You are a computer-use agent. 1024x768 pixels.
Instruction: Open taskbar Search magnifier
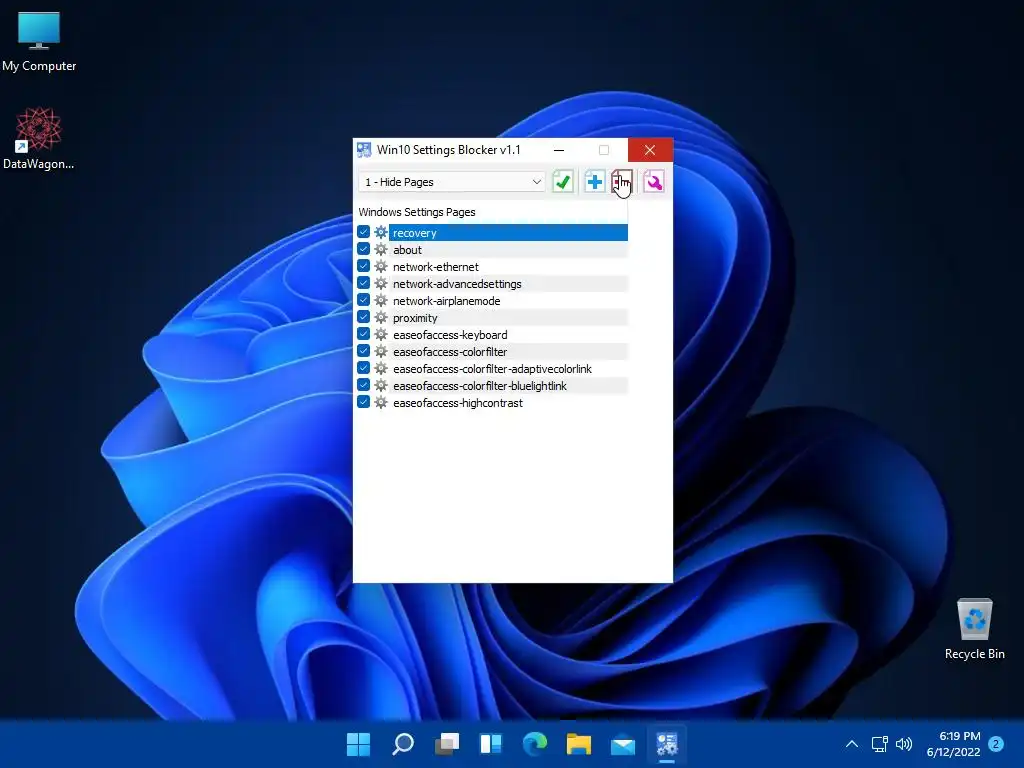pyautogui.click(x=402, y=744)
